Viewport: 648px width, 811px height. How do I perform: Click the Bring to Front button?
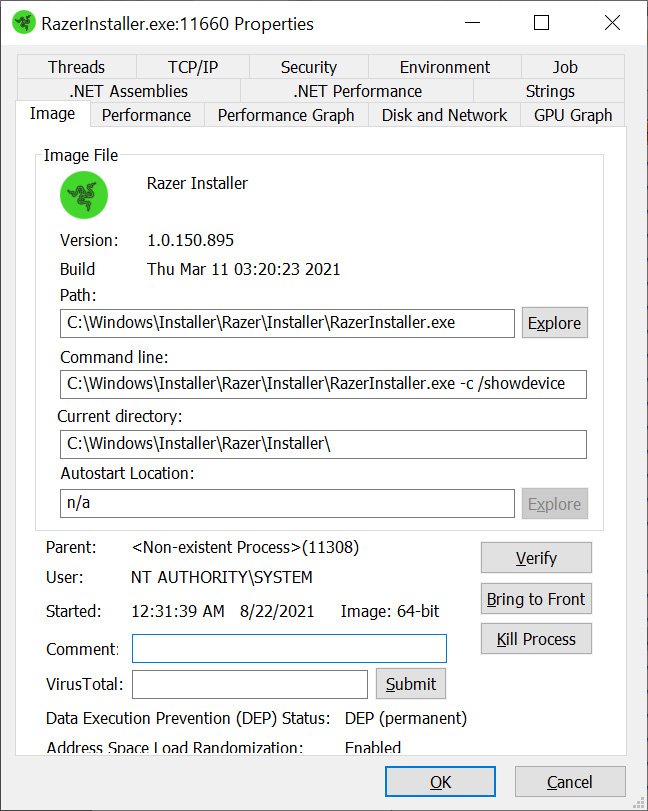click(535, 599)
